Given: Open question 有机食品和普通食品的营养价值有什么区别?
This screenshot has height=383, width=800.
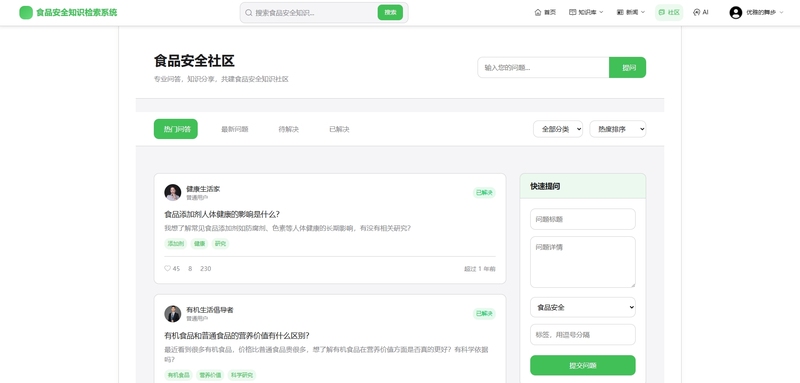Looking at the screenshot, I should [237, 336].
